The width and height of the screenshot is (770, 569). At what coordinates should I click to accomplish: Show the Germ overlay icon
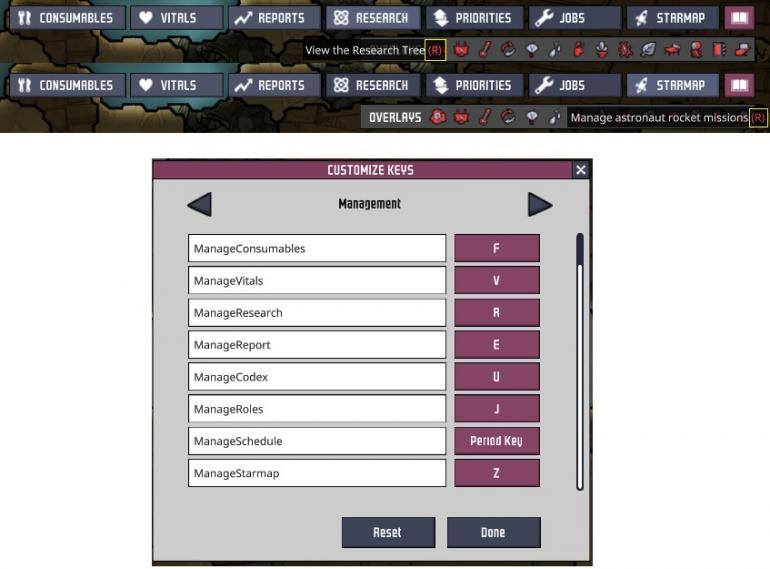(625, 50)
